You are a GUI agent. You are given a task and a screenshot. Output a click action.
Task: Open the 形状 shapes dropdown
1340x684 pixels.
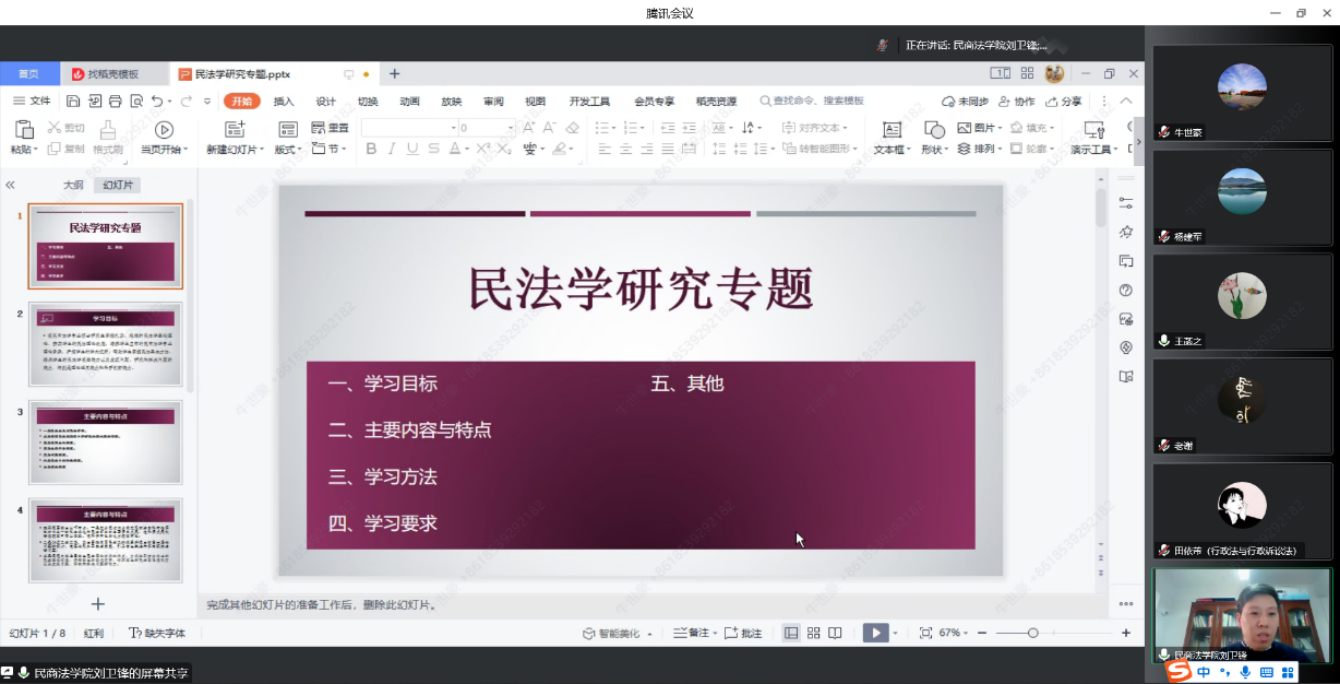tap(934, 150)
